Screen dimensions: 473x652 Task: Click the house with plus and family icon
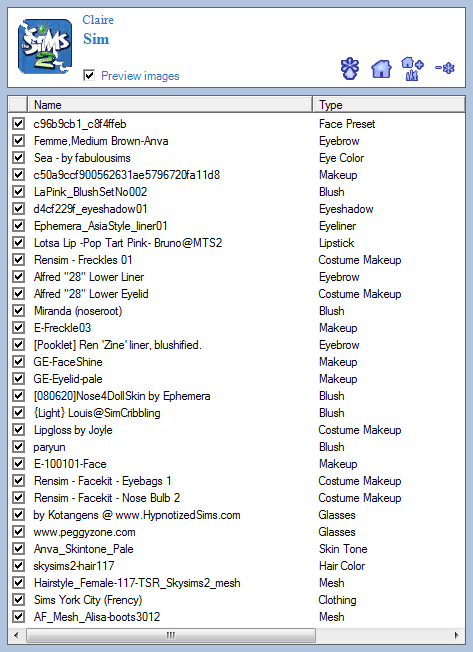pyautogui.click(x=412, y=69)
